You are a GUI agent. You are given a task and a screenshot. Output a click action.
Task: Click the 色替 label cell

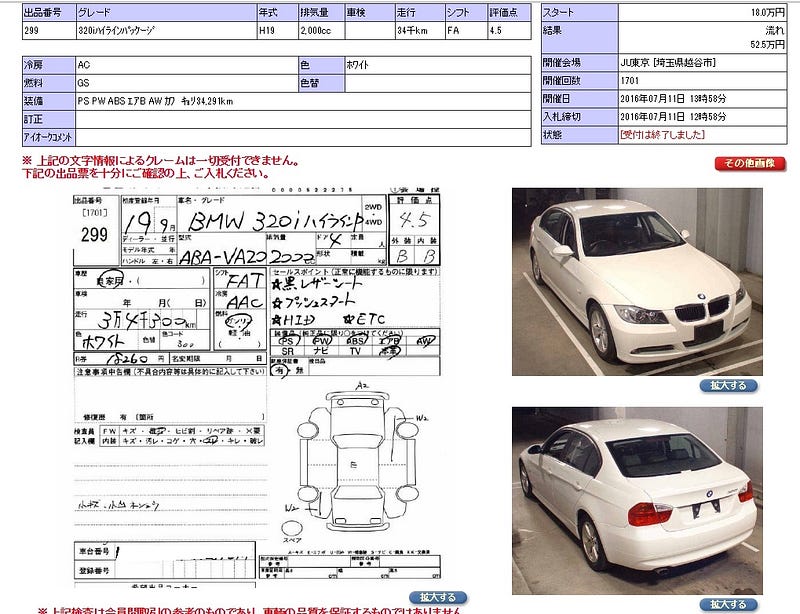point(321,83)
